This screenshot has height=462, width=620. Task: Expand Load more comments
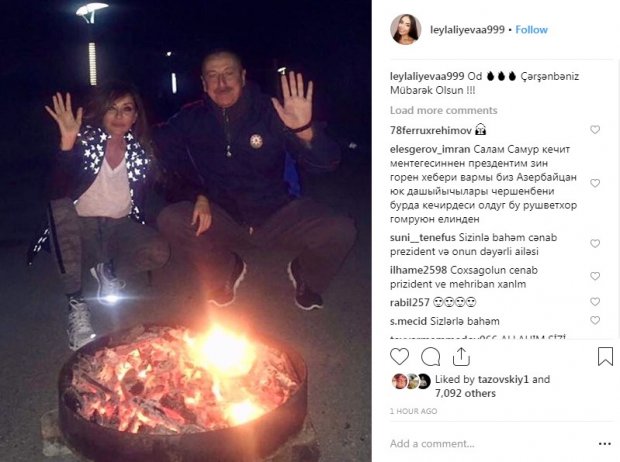point(443,110)
